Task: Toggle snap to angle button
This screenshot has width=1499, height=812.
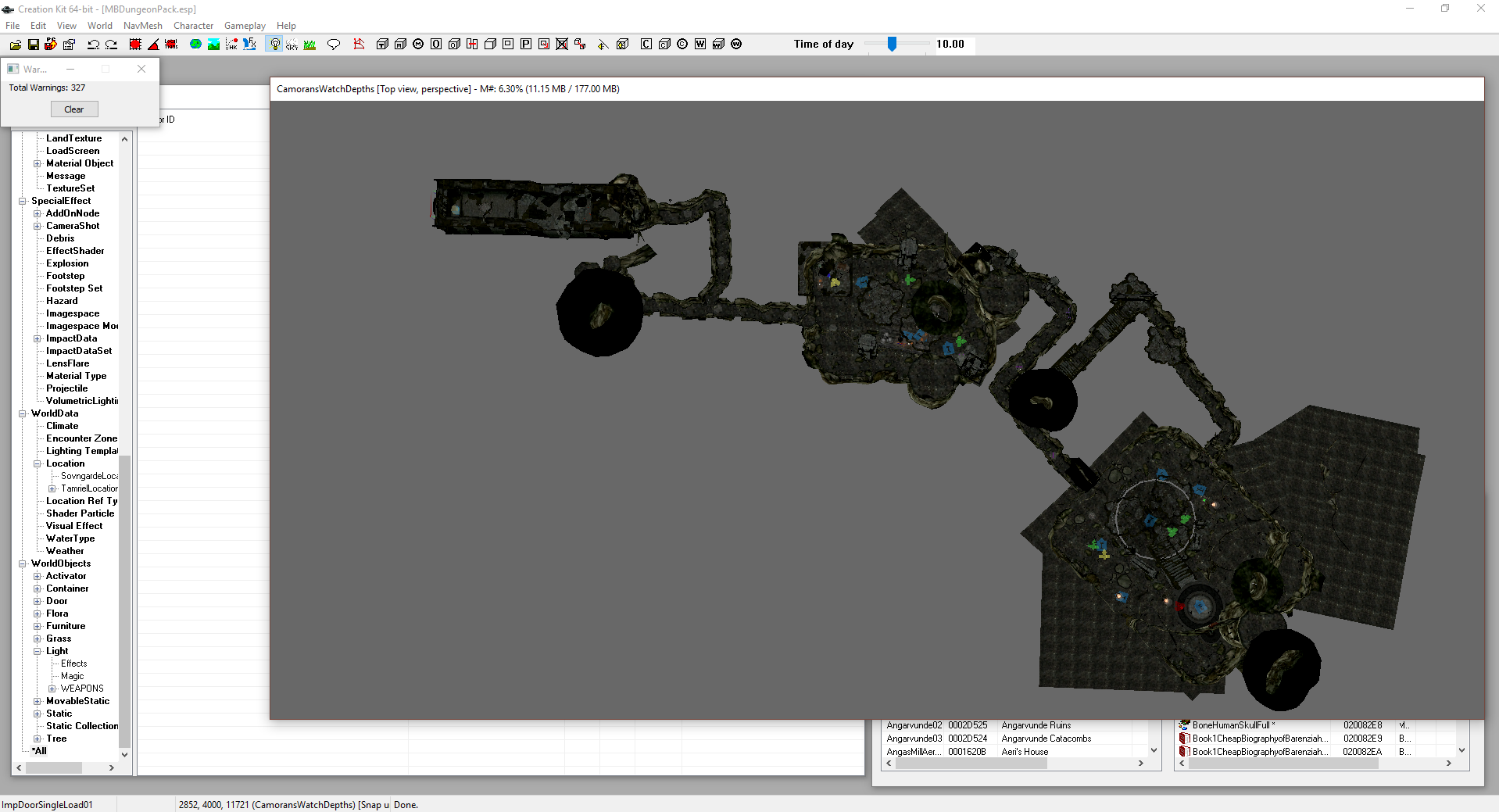Action: tap(153, 45)
